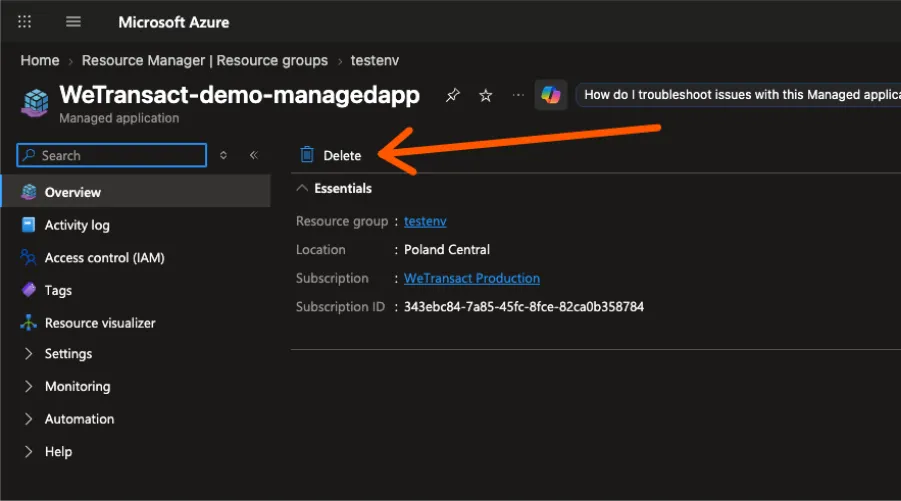Click the WeTransact-demo-managedapp title
The image size is (901, 501).
coord(240,95)
